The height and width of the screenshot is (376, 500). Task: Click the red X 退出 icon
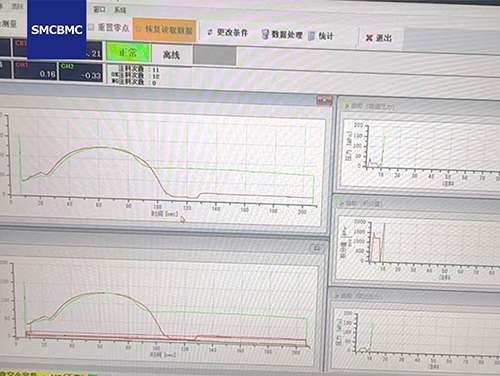click(x=369, y=38)
